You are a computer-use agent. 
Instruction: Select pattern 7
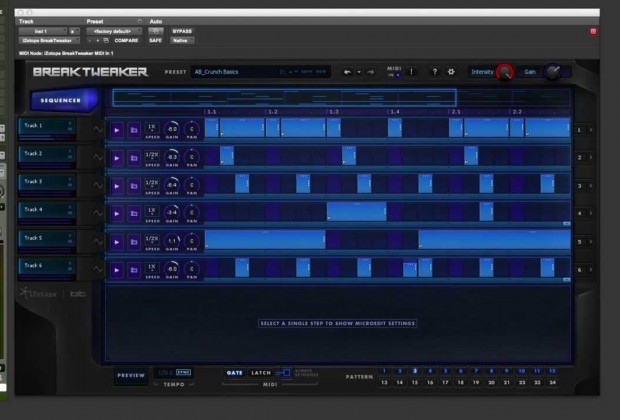[476, 371]
